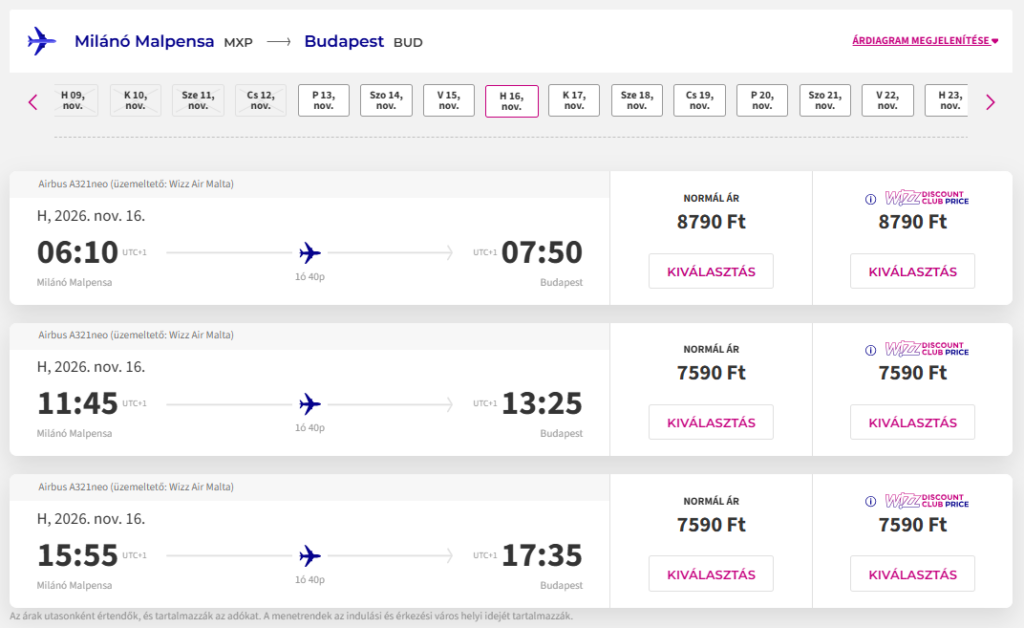
Task: Select the P 13, nov. date tab
Action: tap(324, 101)
